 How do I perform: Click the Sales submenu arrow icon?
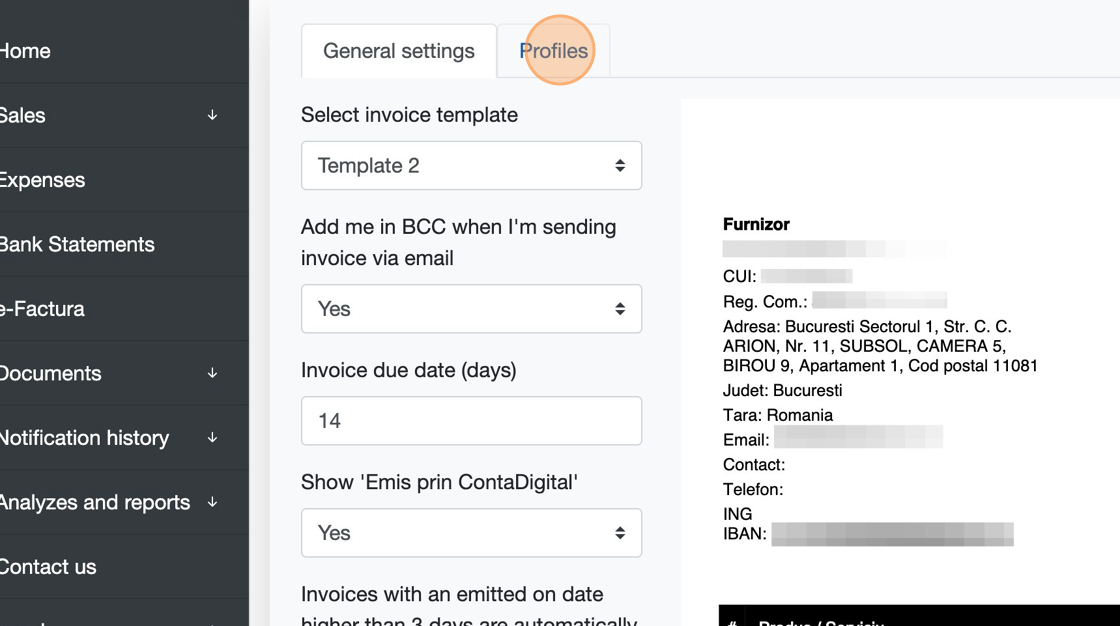tap(212, 116)
